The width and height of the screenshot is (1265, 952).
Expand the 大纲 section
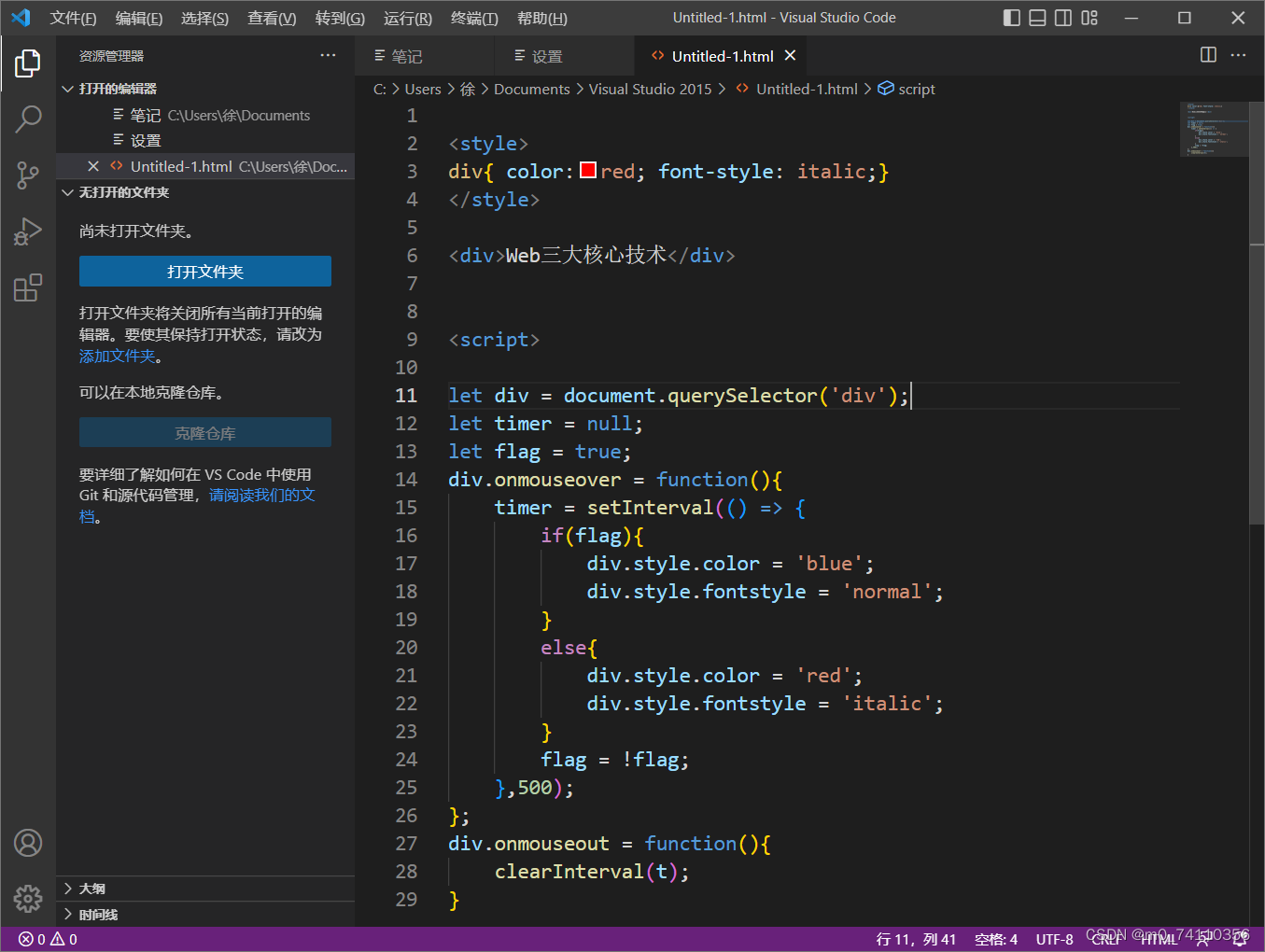(x=205, y=889)
